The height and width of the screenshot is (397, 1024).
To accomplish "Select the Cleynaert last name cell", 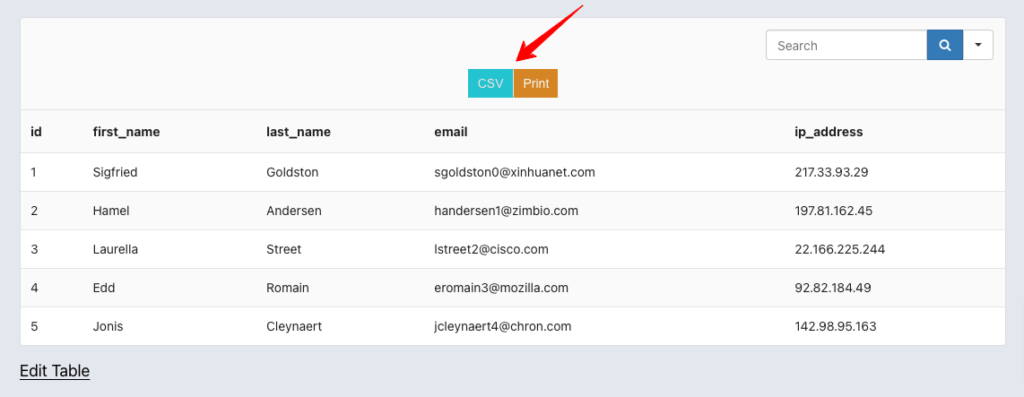I will [x=294, y=326].
